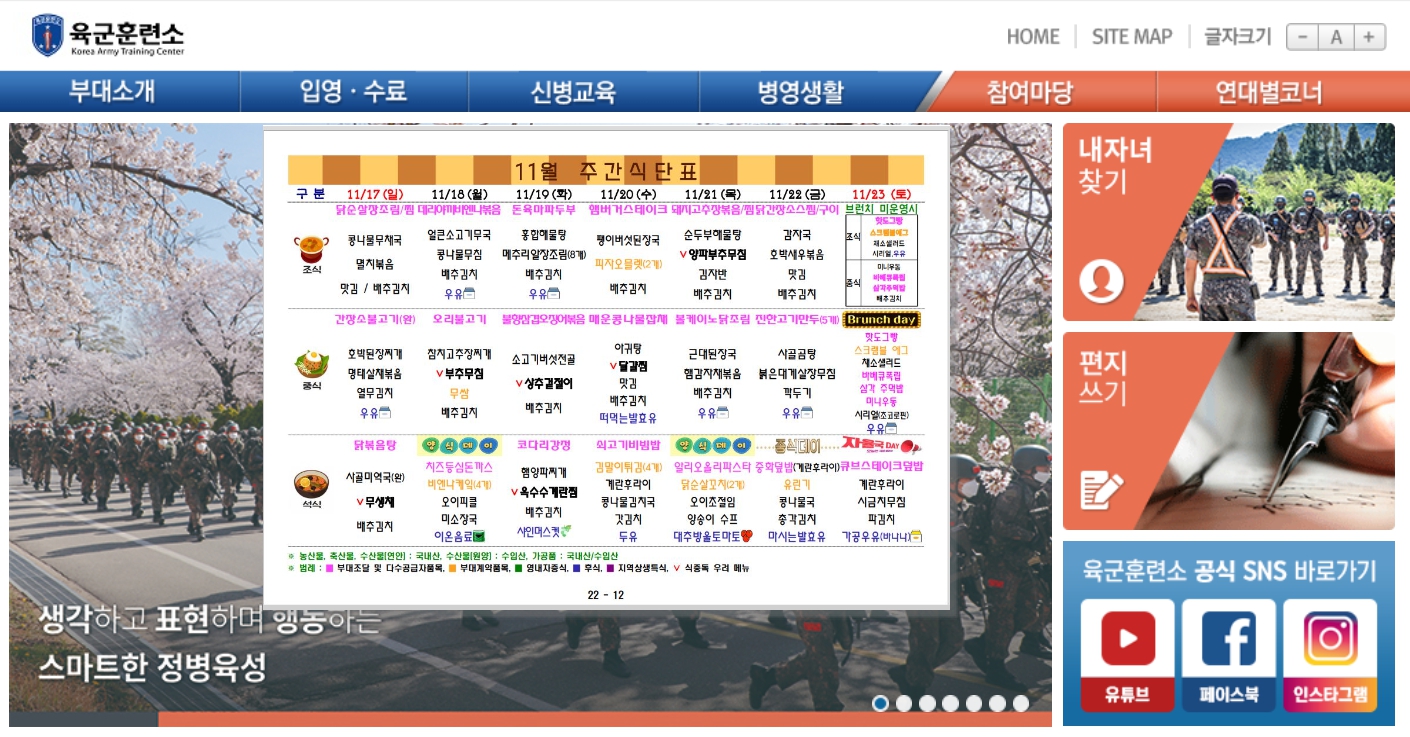Select the fifth carousel slide dot

[974, 703]
